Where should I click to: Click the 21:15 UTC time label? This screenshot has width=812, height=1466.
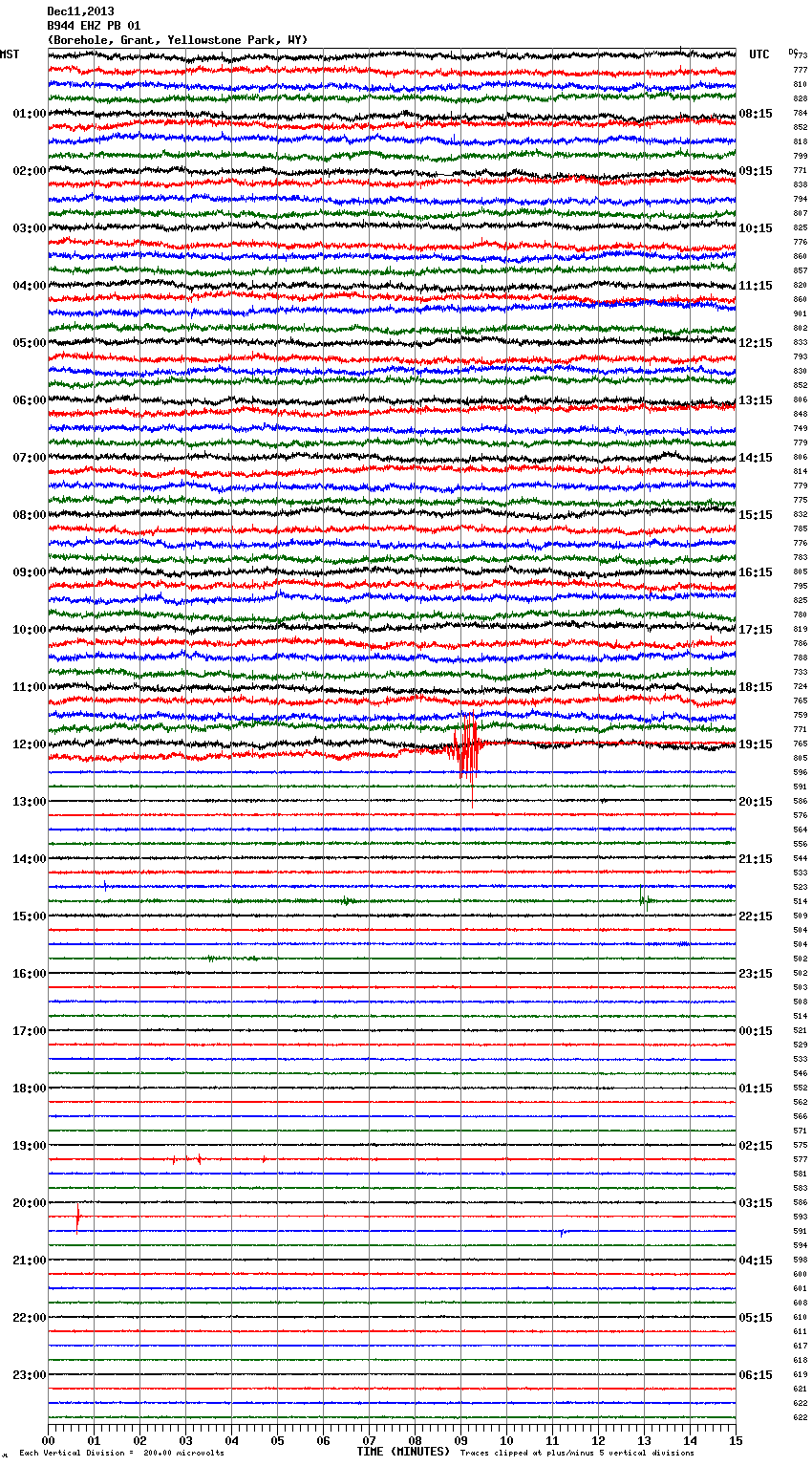(x=756, y=859)
